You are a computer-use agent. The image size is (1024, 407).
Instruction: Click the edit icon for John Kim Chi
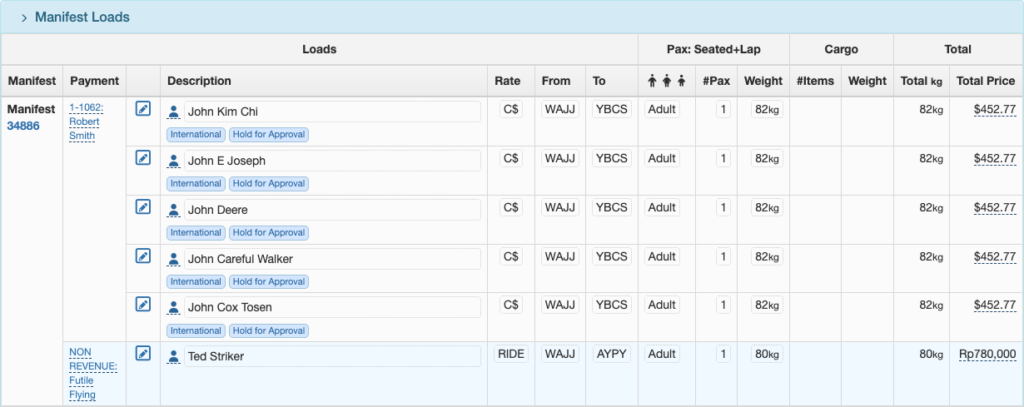[143, 109]
